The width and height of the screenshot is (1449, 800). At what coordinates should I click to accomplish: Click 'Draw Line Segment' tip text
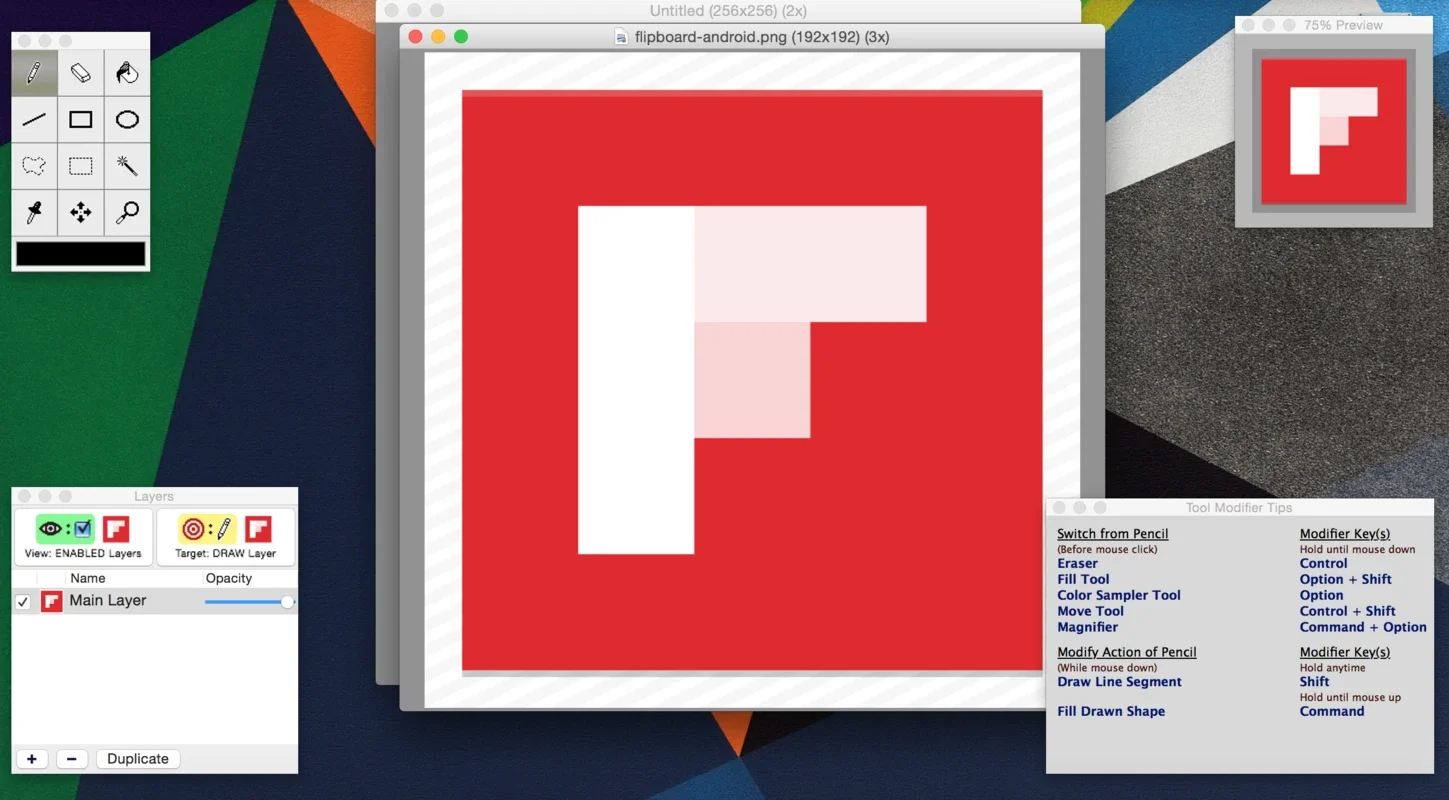(1119, 682)
